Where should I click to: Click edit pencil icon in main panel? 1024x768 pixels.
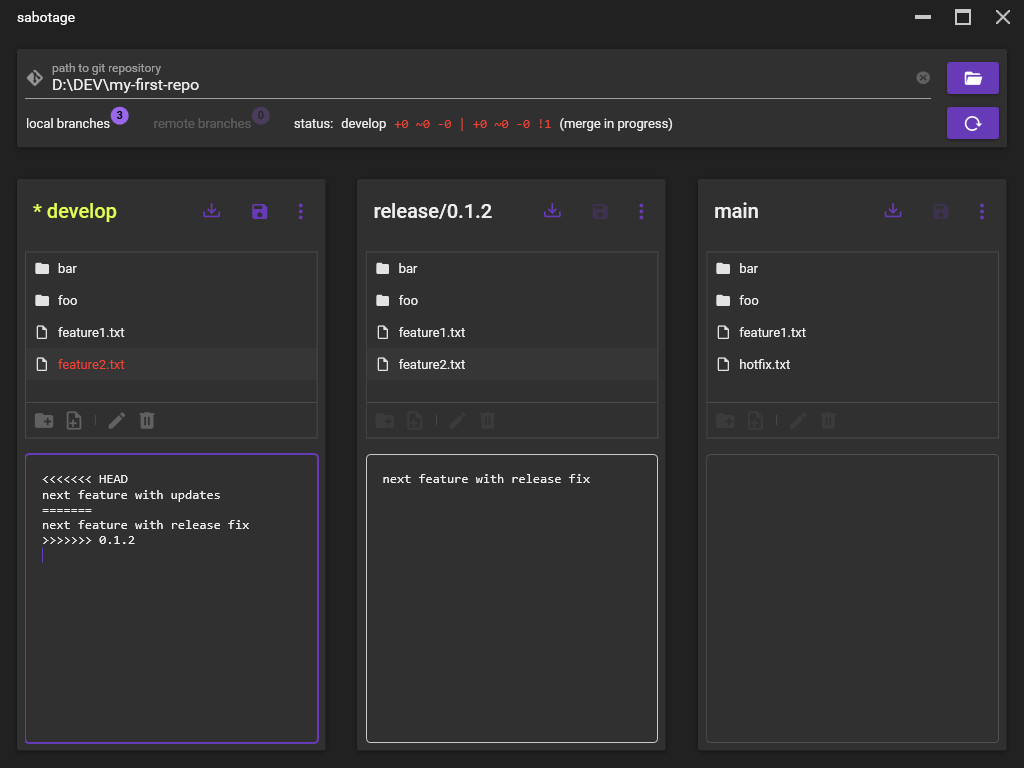(x=798, y=421)
